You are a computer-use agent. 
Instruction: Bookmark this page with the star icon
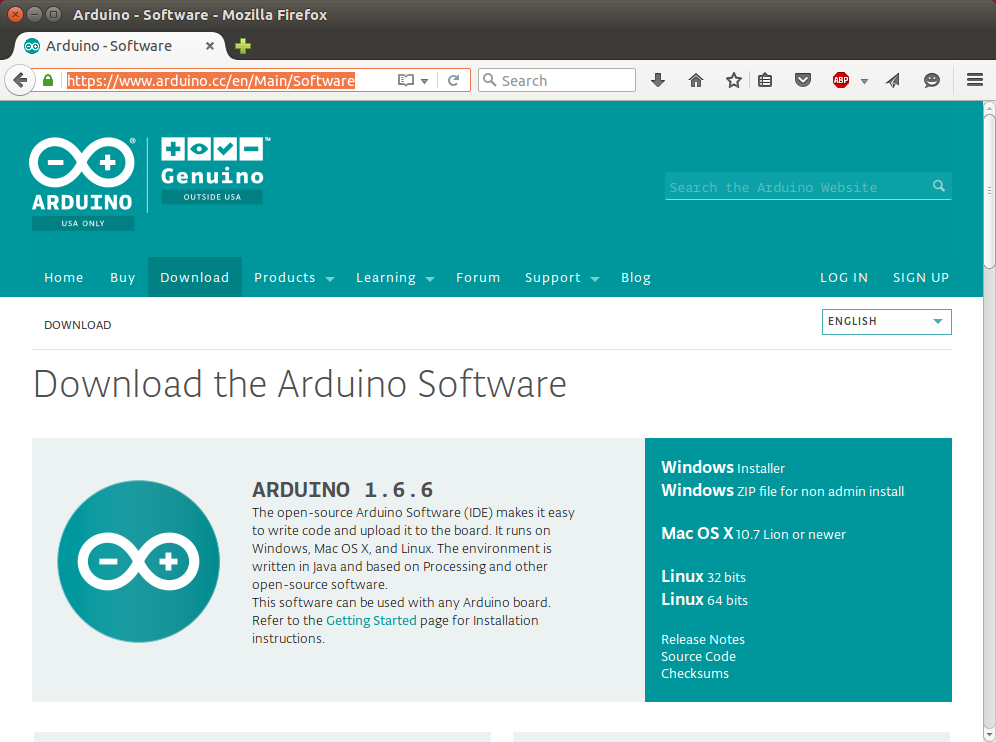coord(734,80)
